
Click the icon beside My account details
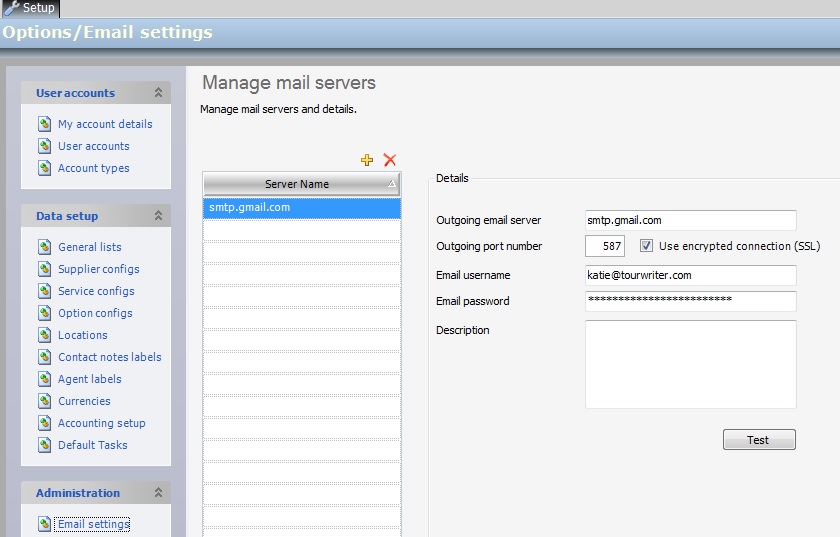point(44,124)
